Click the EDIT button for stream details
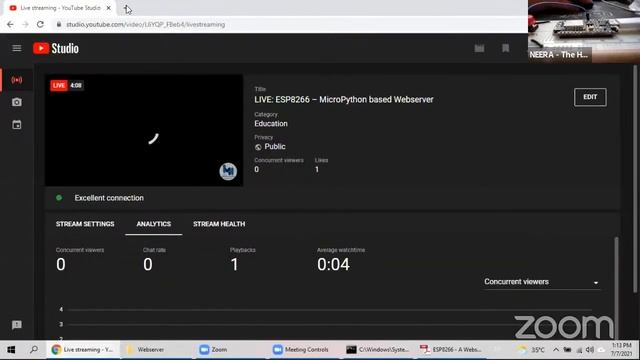The height and width of the screenshot is (360, 640). click(x=590, y=97)
